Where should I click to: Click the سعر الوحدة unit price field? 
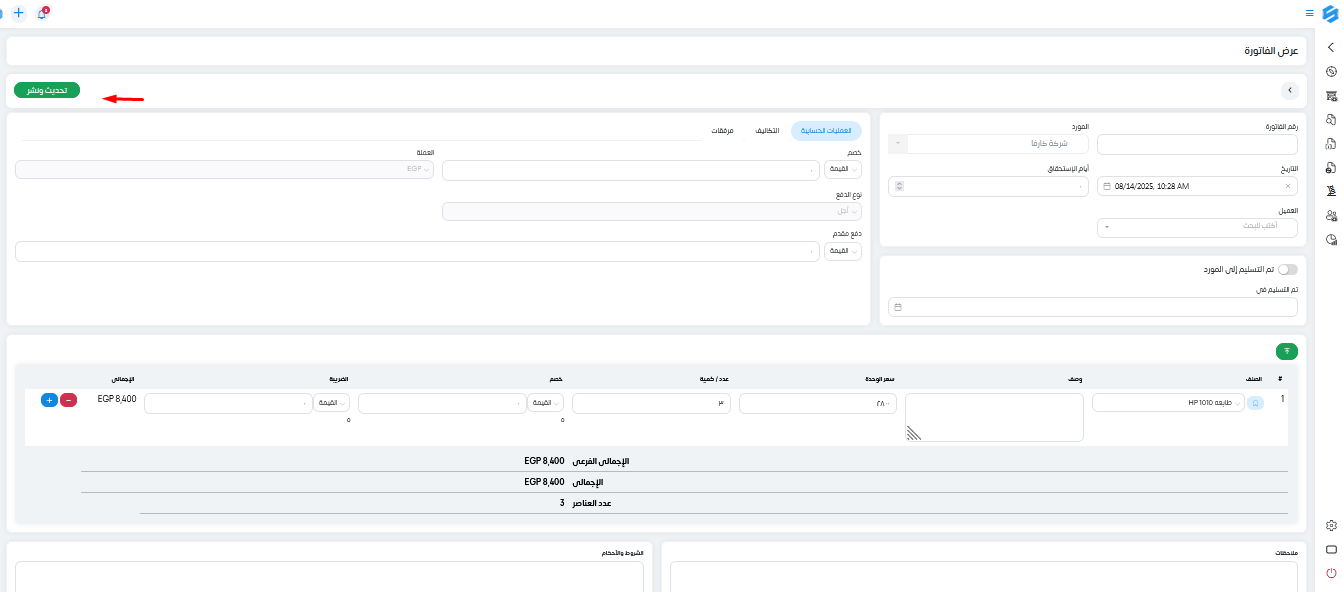pyautogui.click(x=818, y=403)
